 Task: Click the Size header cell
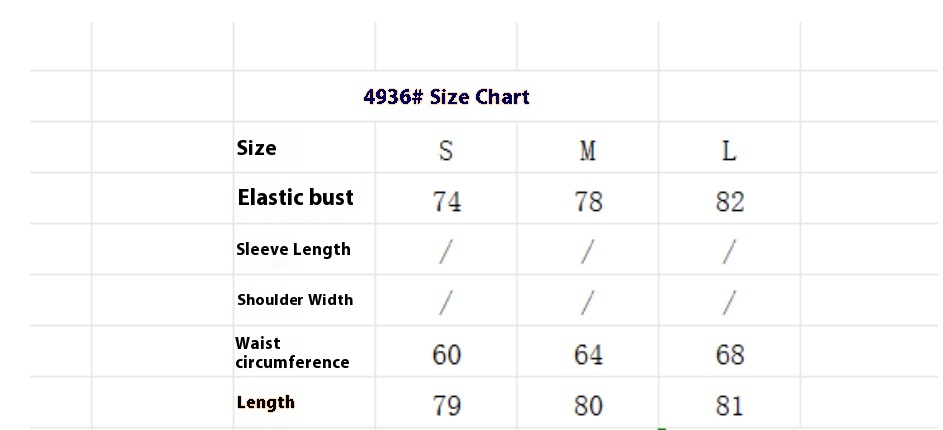point(304,147)
